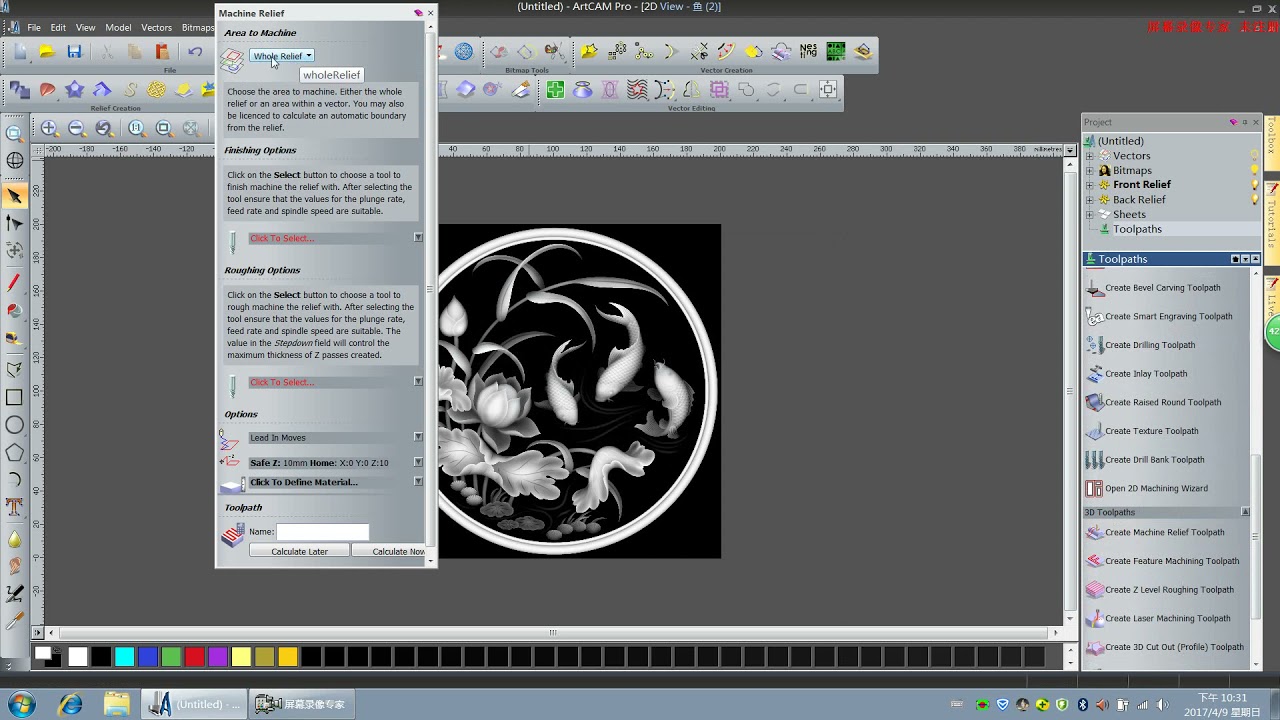Toggle Vectors visibility light bulb

click(1255, 156)
